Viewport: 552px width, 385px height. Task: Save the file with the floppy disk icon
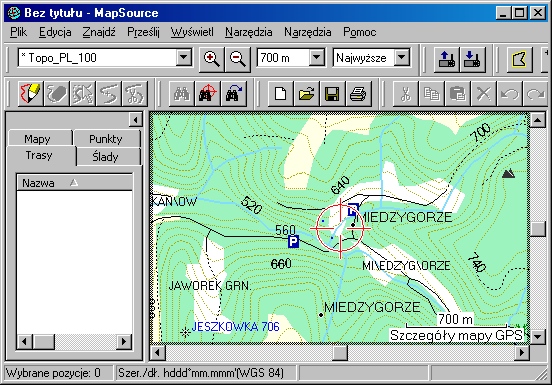point(332,94)
